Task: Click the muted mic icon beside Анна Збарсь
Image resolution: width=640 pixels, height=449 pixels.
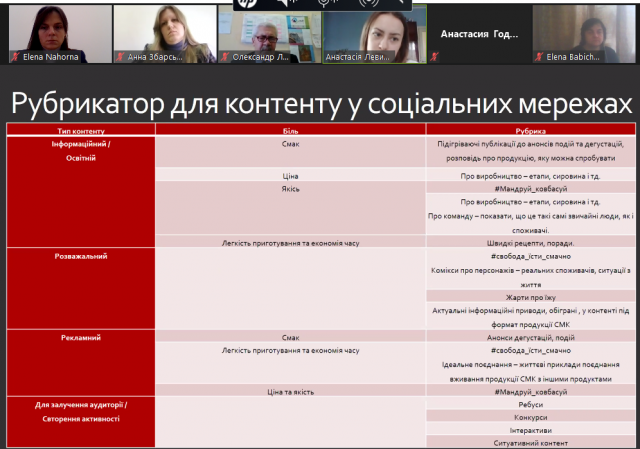Action: pyautogui.click(x=120, y=57)
